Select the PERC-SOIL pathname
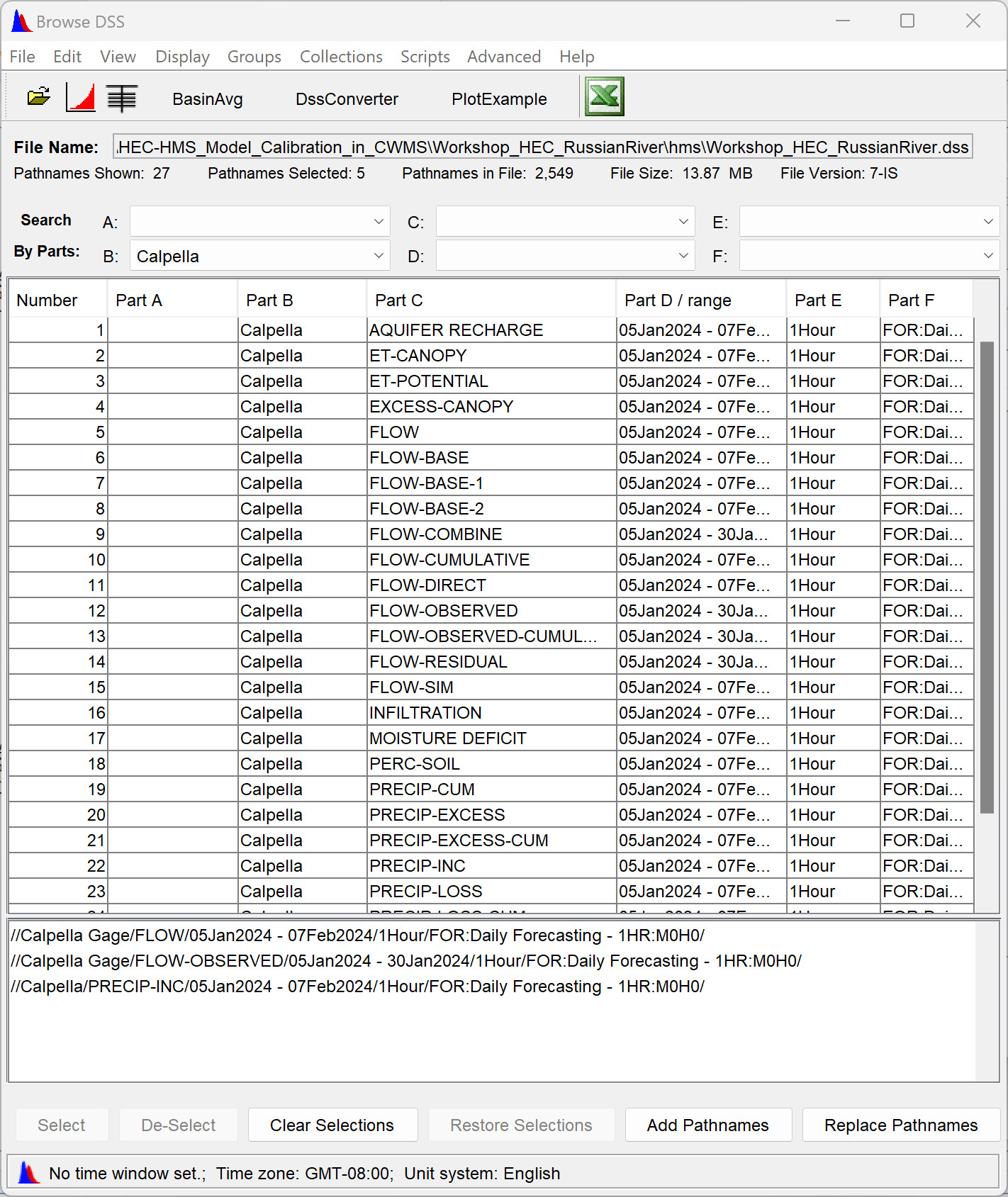This screenshot has height=1197, width=1008. (x=491, y=764)
